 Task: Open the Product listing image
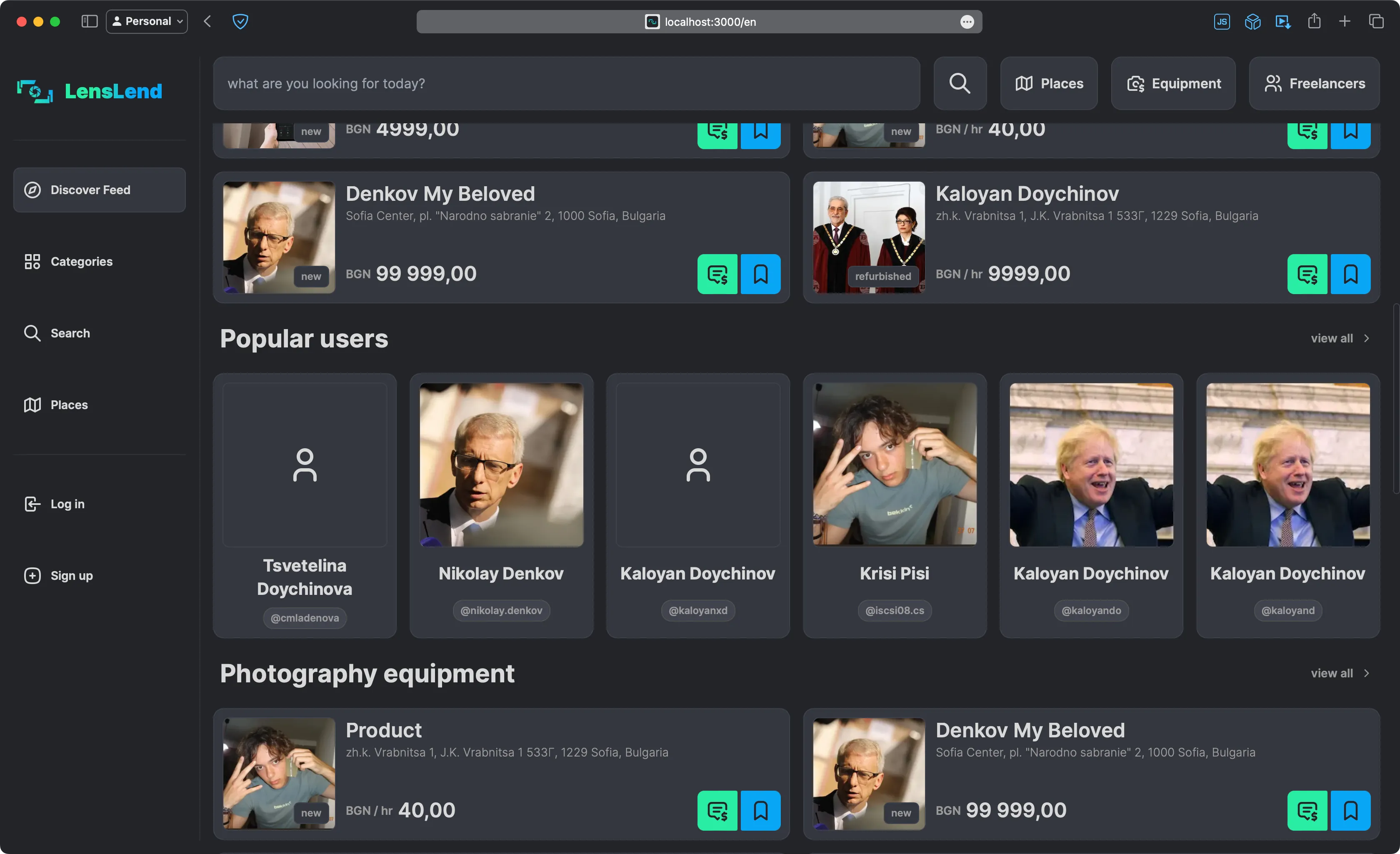click(279, 773)
